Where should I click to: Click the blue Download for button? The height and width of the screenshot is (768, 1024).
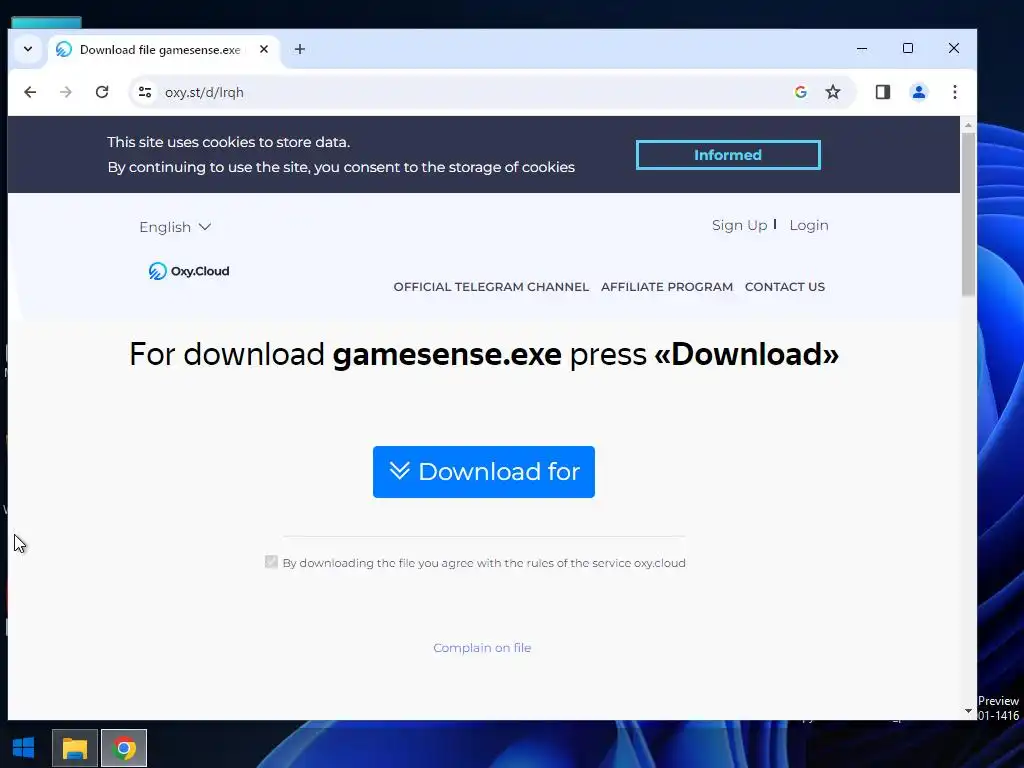(x=484, y=472)
